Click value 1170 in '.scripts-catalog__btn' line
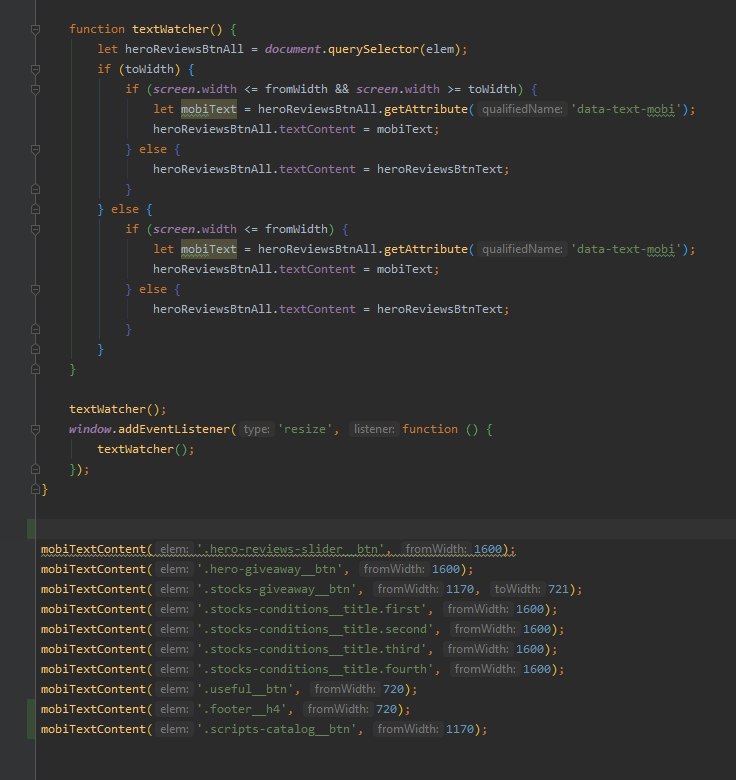736x780 pixels. tap(460, 729)
